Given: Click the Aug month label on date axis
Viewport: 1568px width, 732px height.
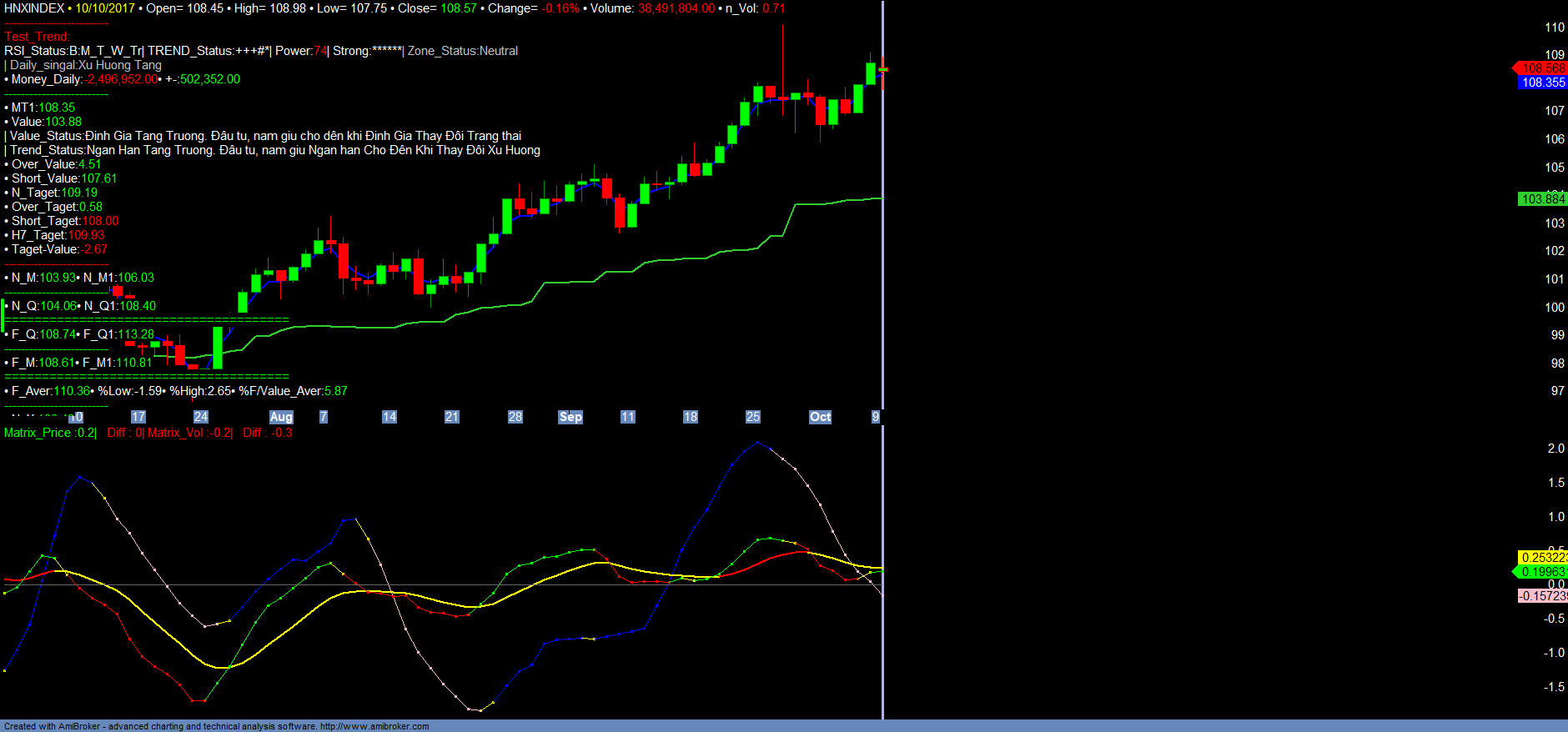Looking at the screenshot, I should pyautogui.click(x=281, y=417).
